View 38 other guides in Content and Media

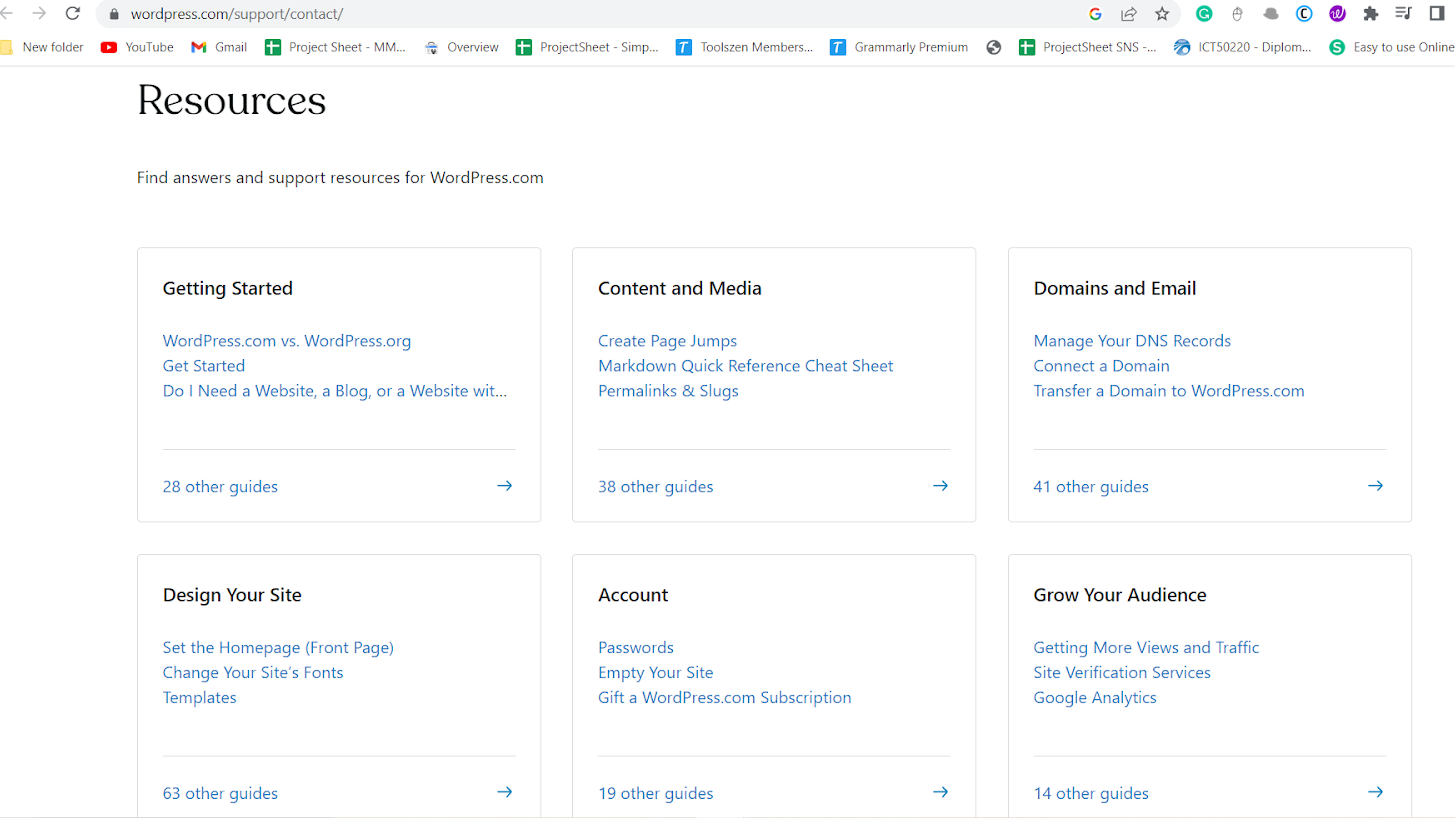[x=656, y=487]
